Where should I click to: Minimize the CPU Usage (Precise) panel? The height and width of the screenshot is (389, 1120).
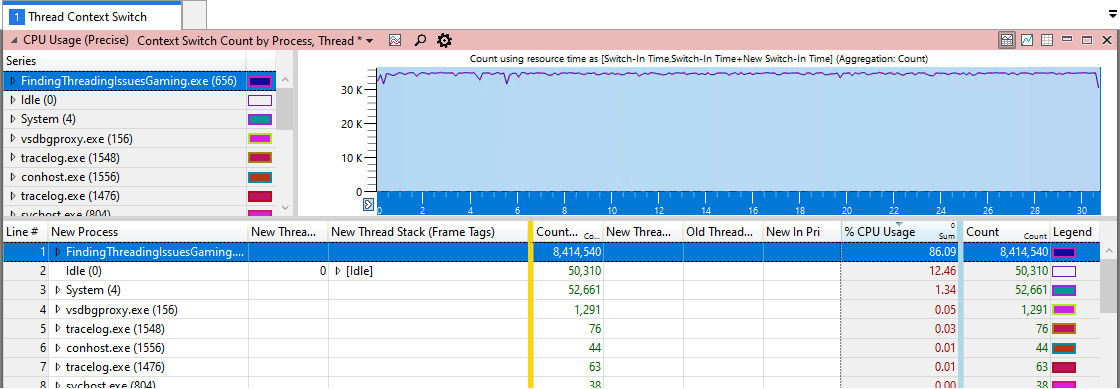(x=1067, y=41)
